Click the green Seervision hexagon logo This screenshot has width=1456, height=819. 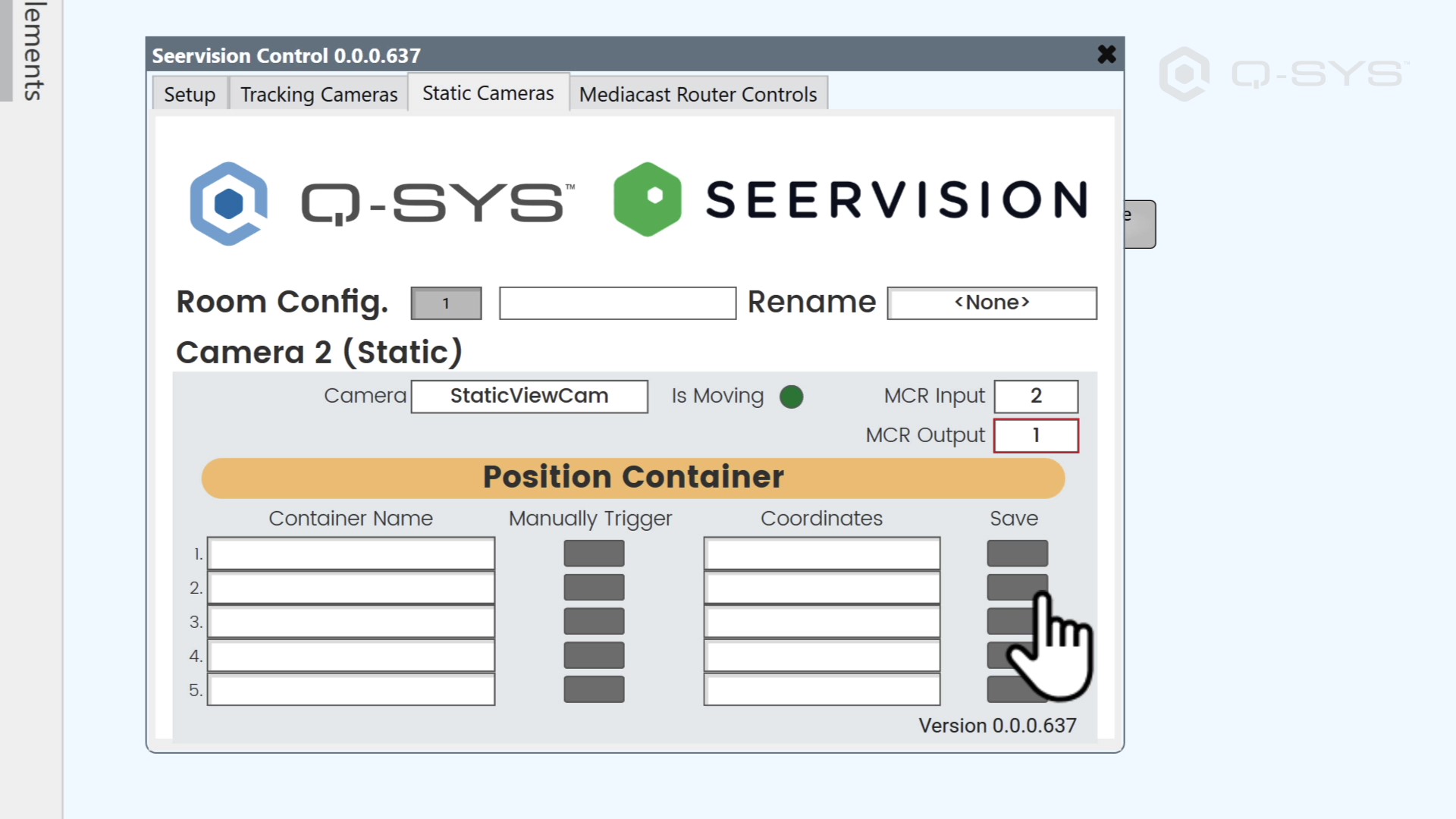pyautogui.click(x=648, y=199)
